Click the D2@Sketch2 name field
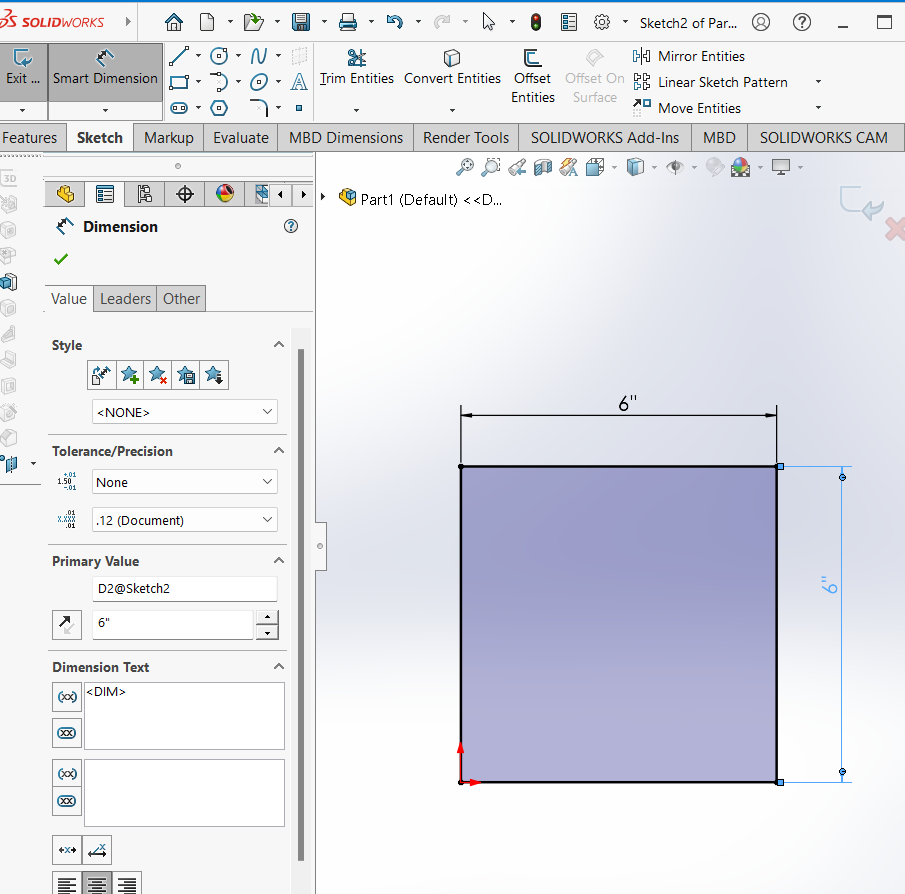Screen dimensions: 905x894 (x=185, y=589)
